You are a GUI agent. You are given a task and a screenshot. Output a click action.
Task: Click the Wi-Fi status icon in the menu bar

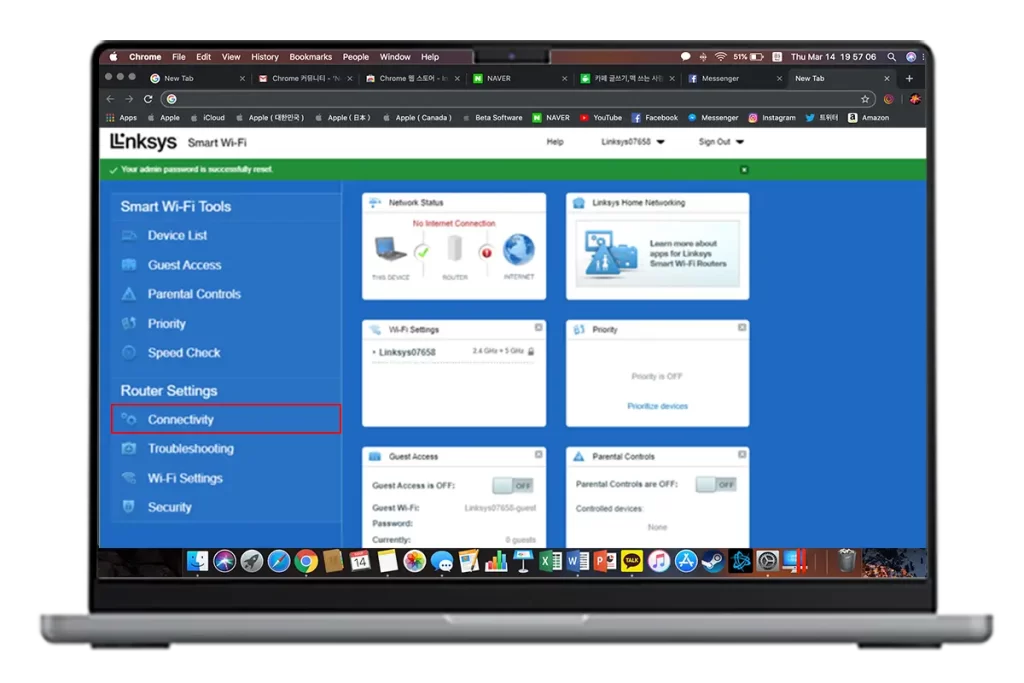click(x=720, y=57)
